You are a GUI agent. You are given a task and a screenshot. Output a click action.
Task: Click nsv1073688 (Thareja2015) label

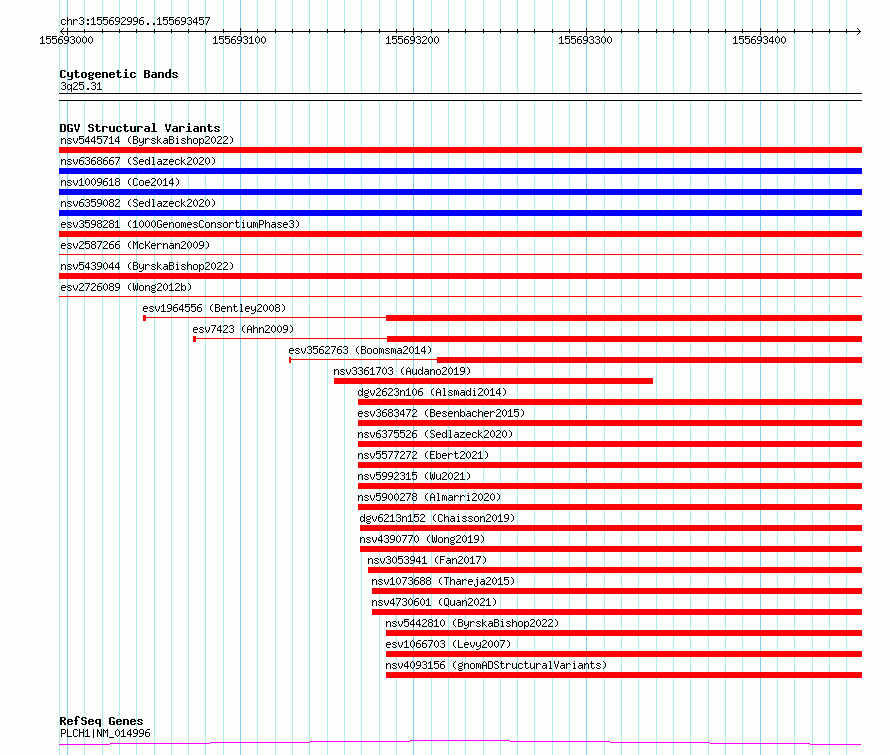[443, 581]
